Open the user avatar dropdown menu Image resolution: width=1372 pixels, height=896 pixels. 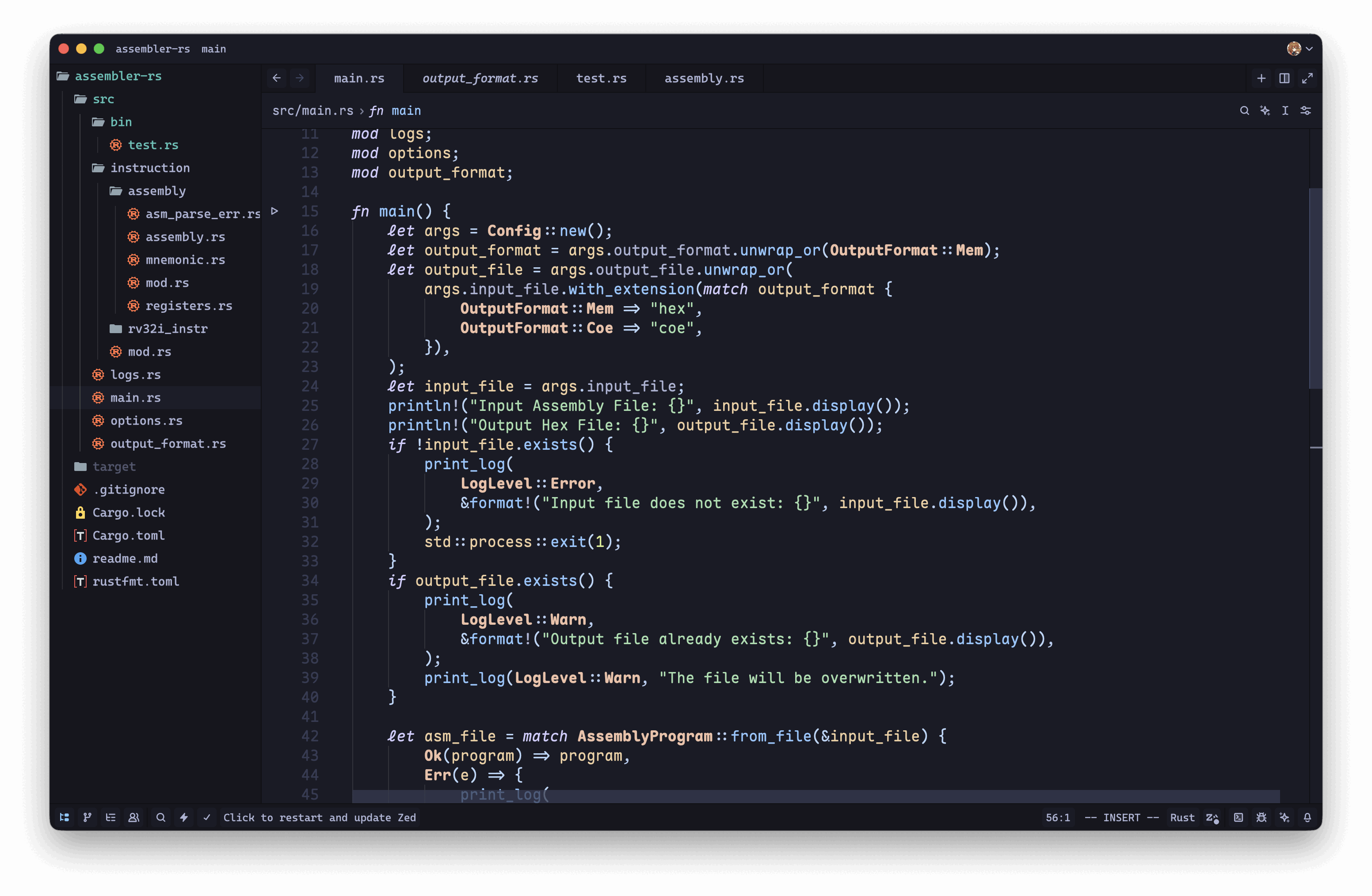(1300, 49)
